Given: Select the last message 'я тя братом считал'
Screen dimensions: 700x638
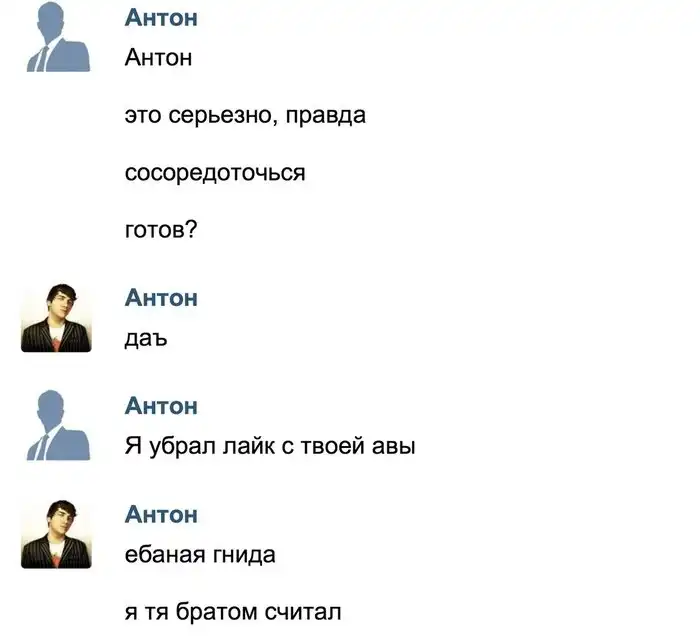Looking at the screenshot, I should [x=233, y=612].
